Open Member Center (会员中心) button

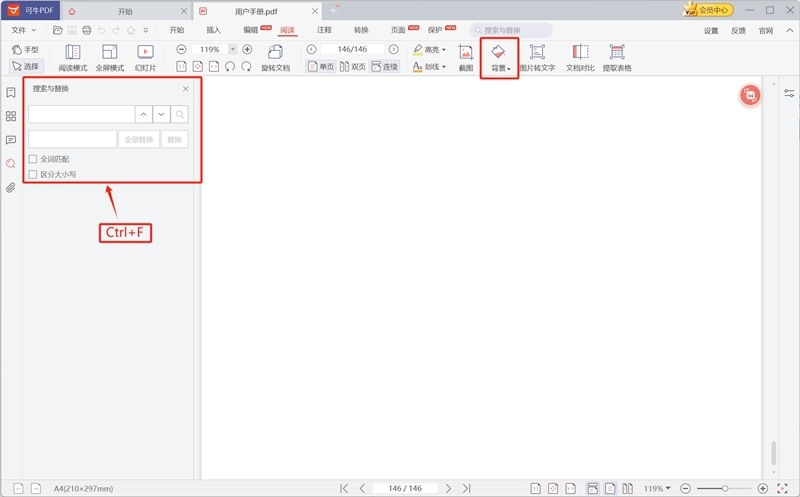click(x=709, y=10)
